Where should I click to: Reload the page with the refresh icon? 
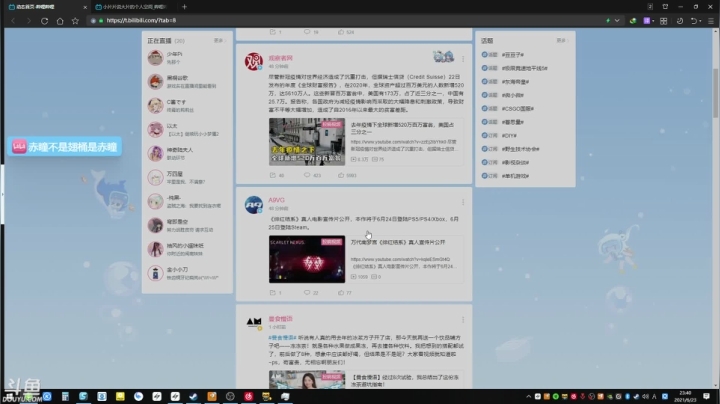click(45, 21)
